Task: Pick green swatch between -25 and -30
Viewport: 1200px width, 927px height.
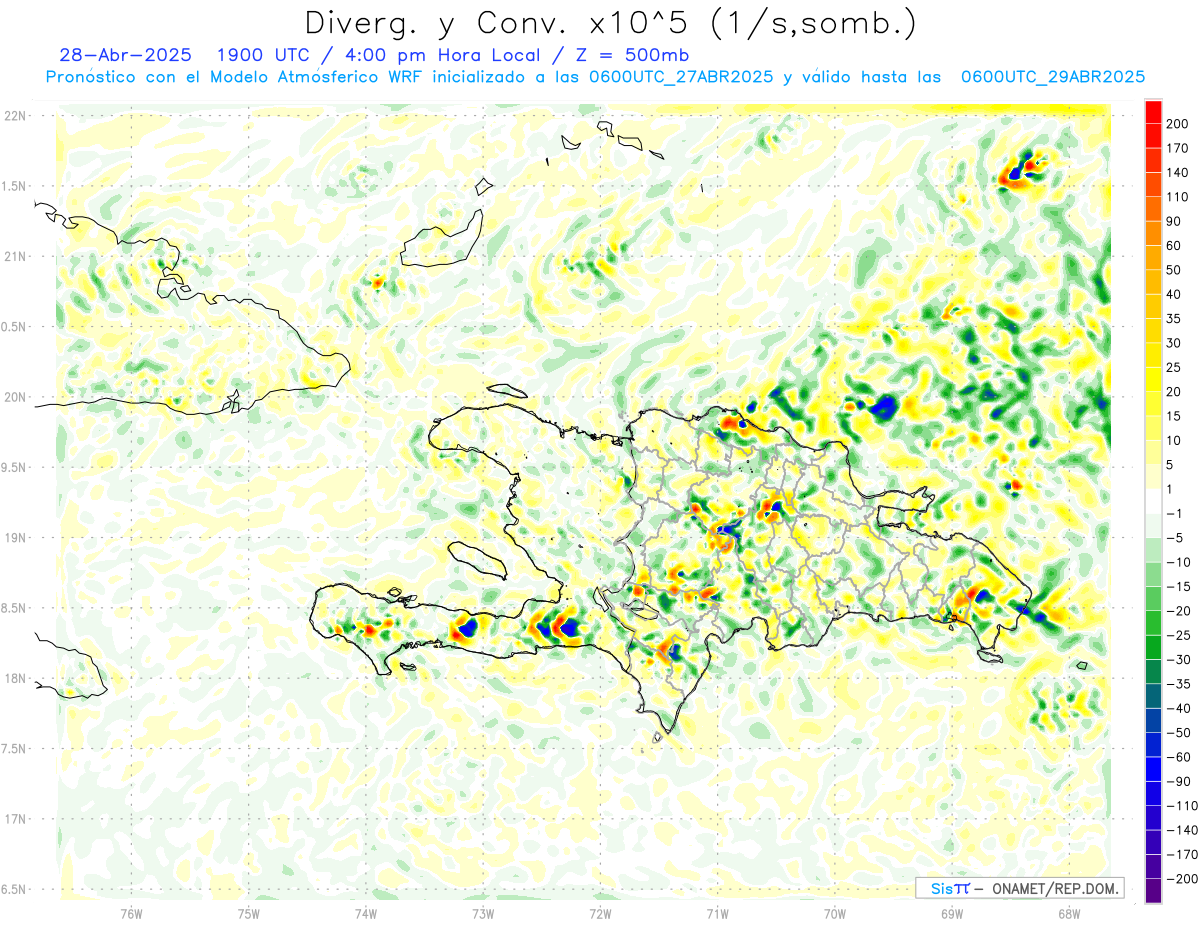Action: click(1154, 647)
